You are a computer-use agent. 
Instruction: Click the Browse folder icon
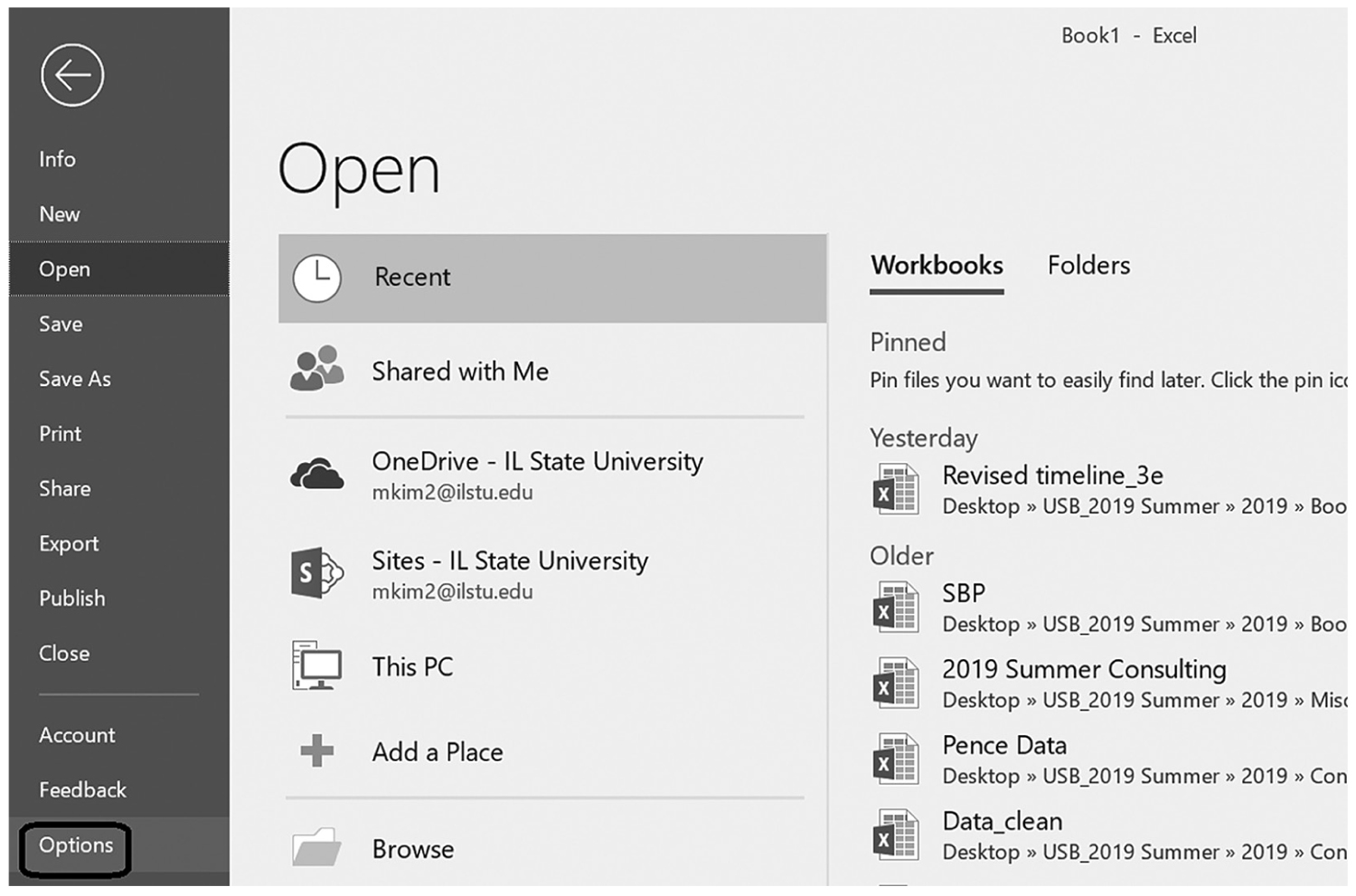pyautogui.click(x=316, y=848)
